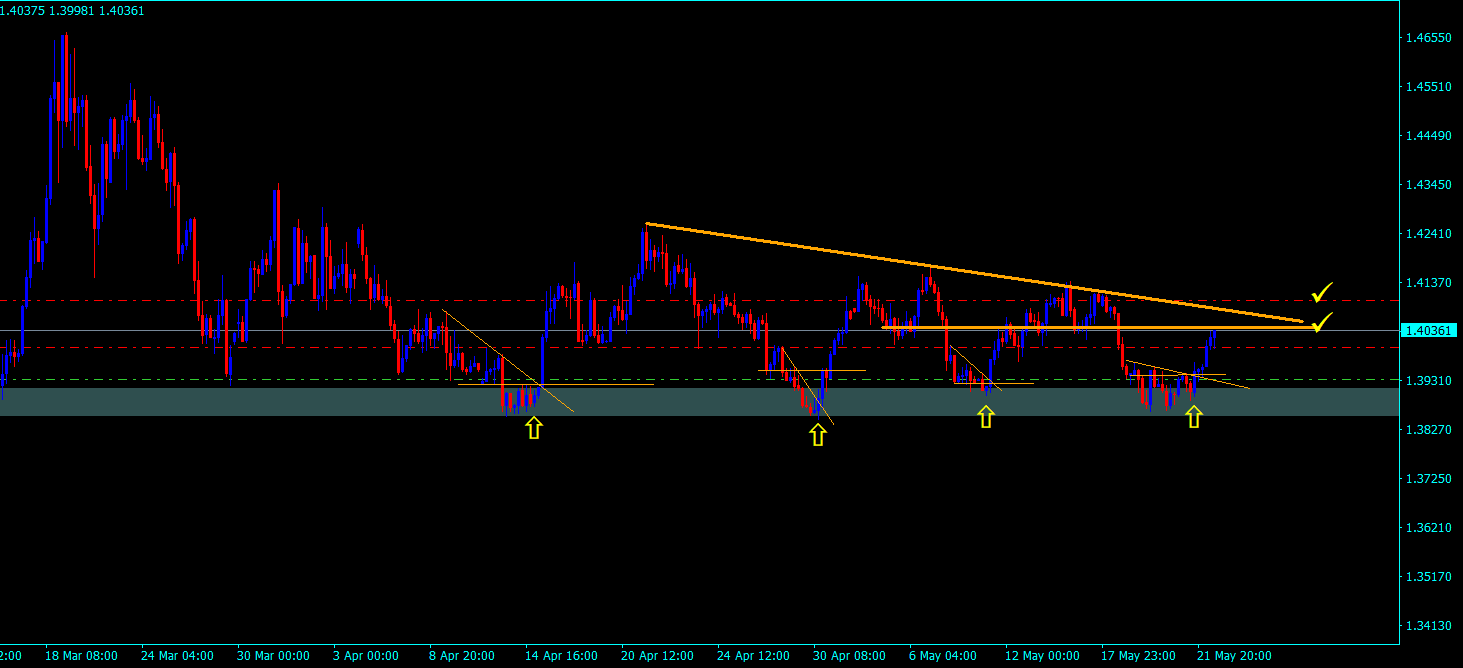
Task: Select the 1.42410 price axis value
Action: pos(1428,234)
